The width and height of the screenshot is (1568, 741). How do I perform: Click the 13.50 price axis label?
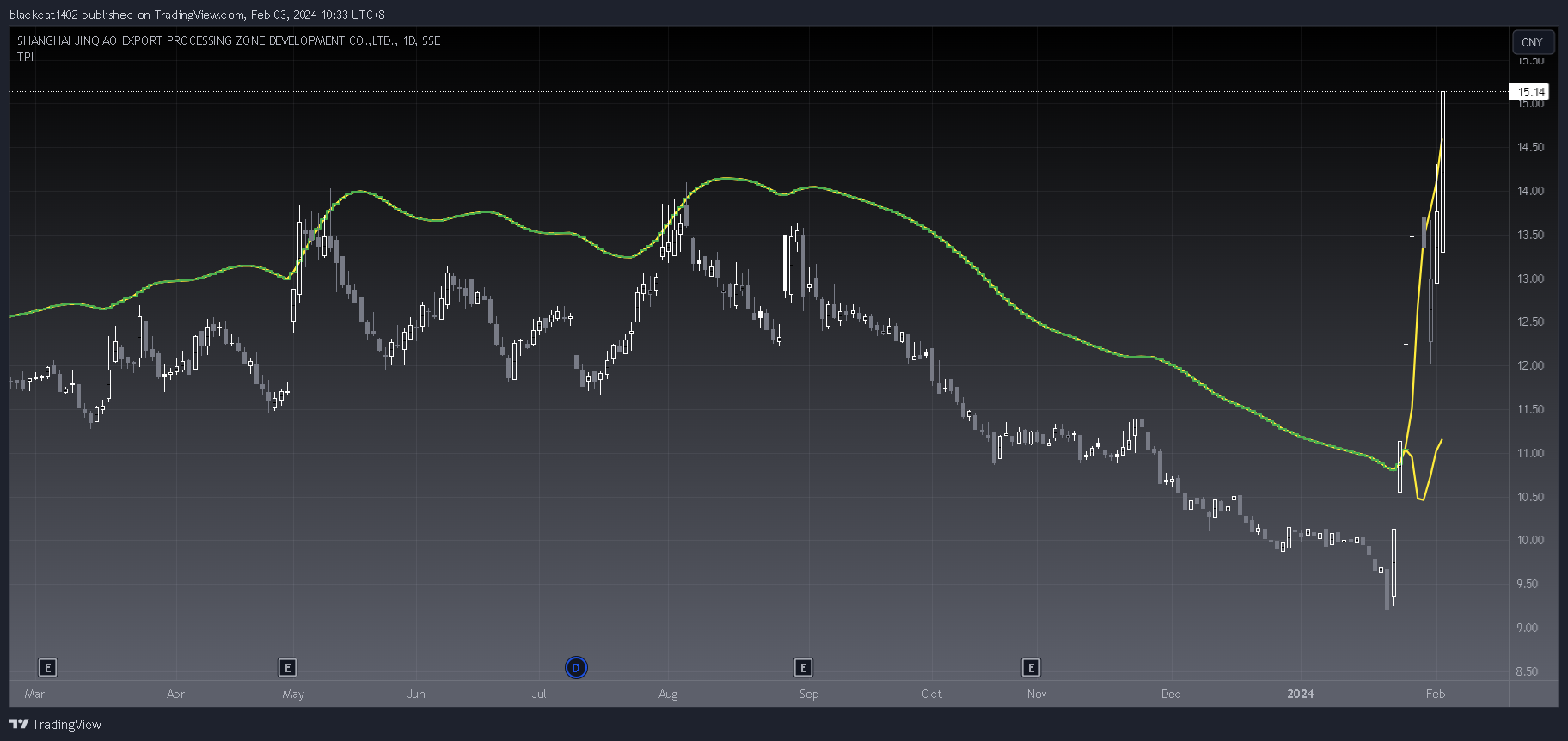click(x=1530, y=235)
